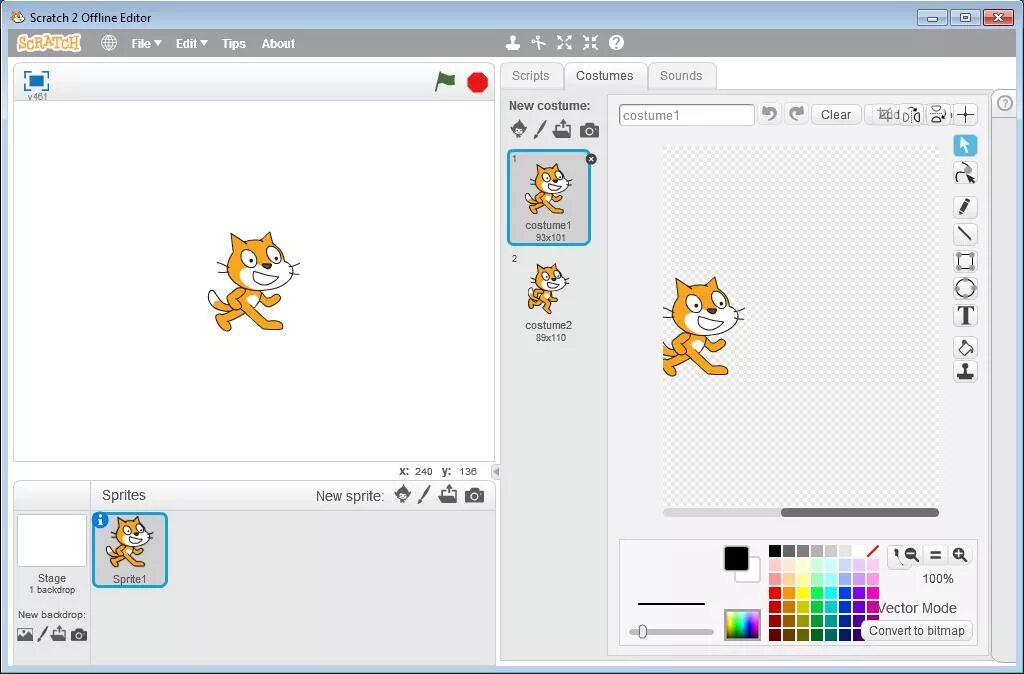Paint a new sprite
The width and height of the screenshot is (1024, 674).
click(424, 494)
